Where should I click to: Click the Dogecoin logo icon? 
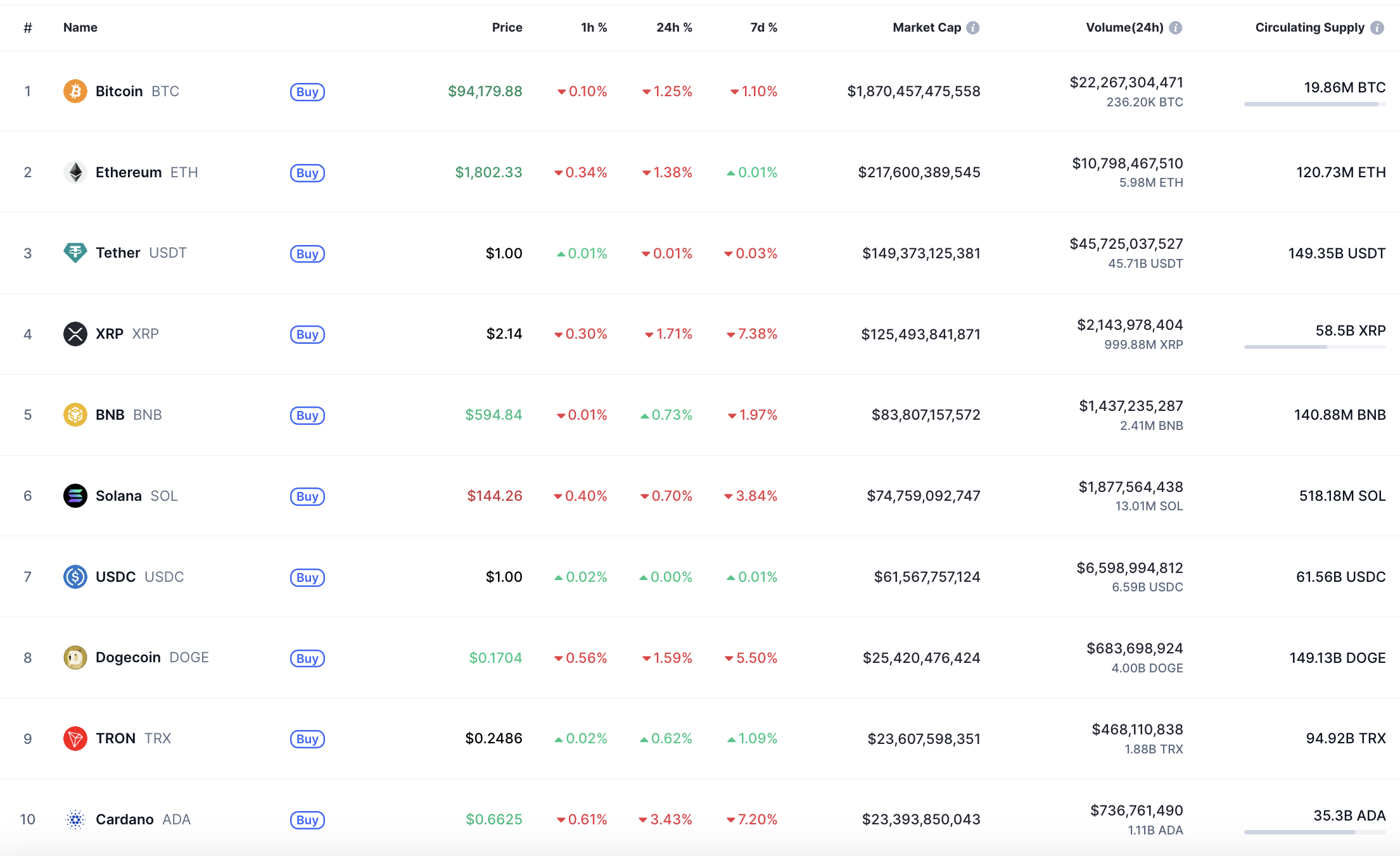point(75,657)
